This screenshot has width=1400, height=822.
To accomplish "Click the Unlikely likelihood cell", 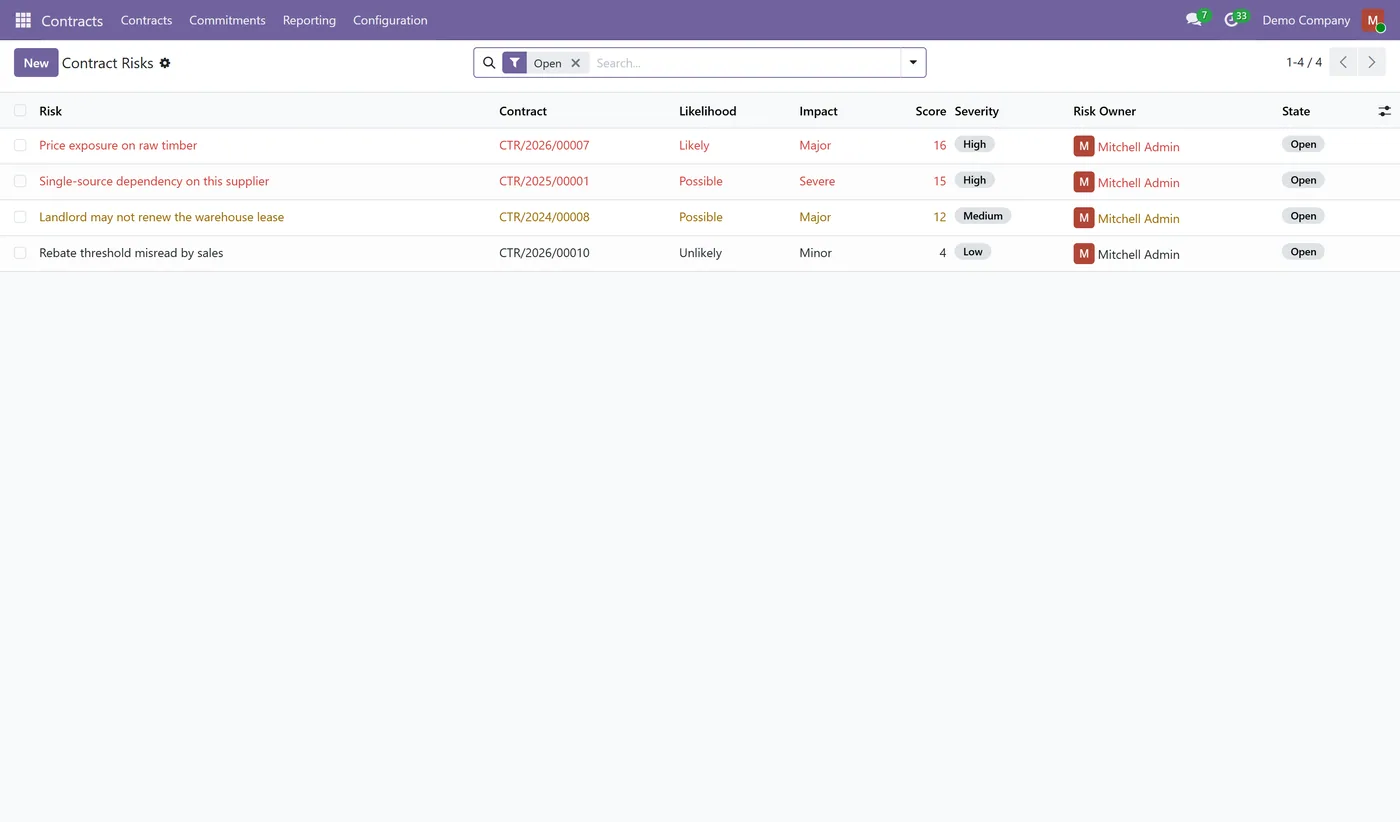I will pyautogui.click(x=700, y=253).
